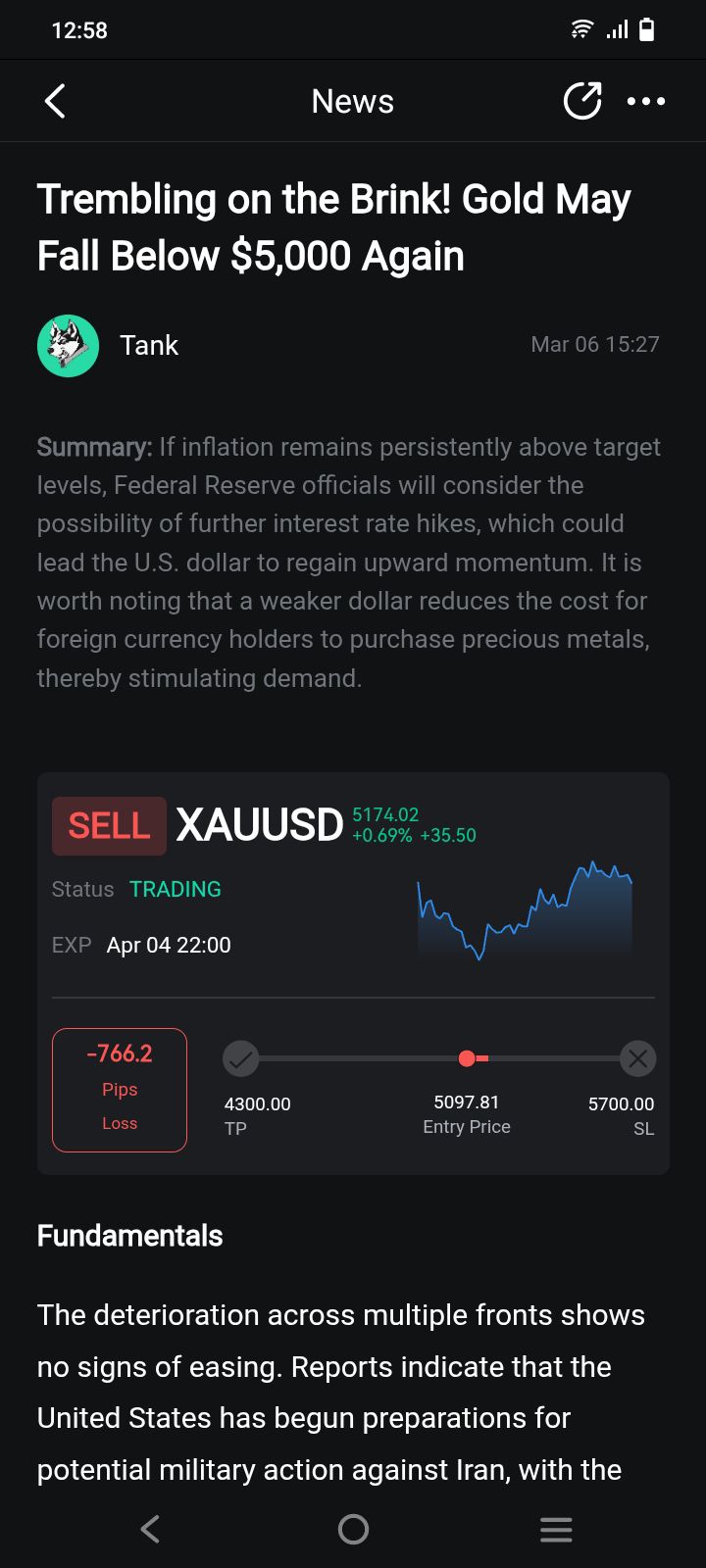The width and height of the screenshot is (706, 1568).
Task: Tap the Summary paragraph text
Action: pos(348,563)
